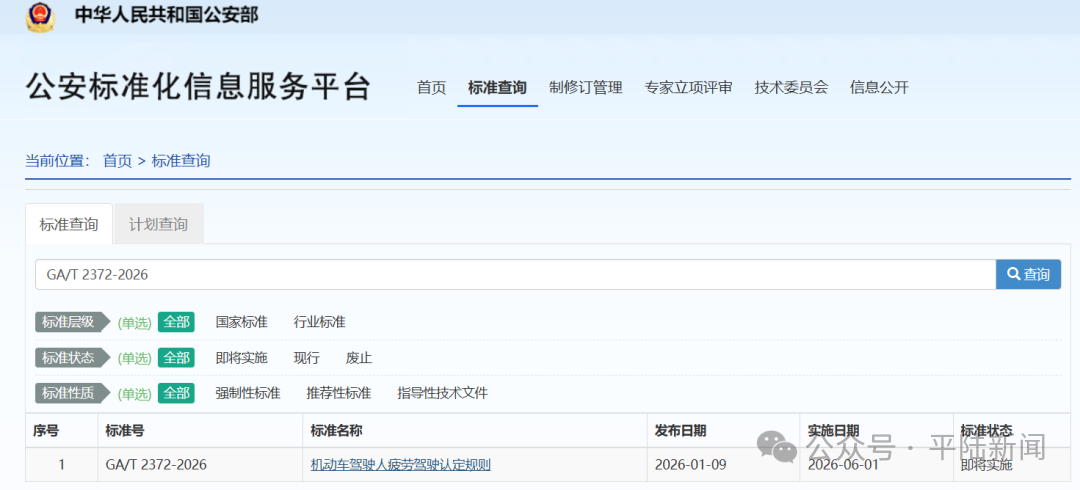Open the 技术委员会 menu item
This screenshot has width=1080, height=490.
point(791,88)
